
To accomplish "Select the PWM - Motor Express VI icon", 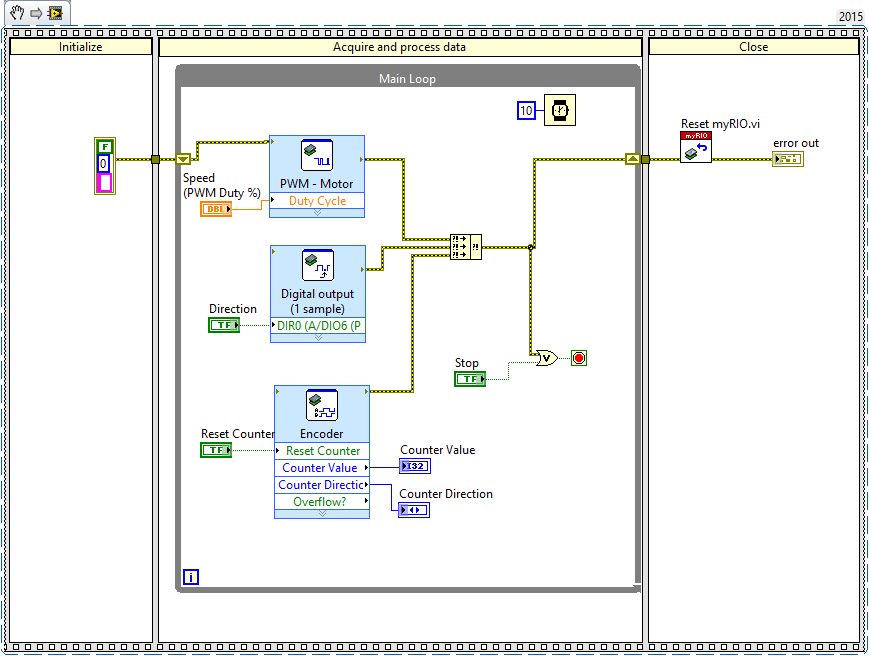I will point(317,156).
